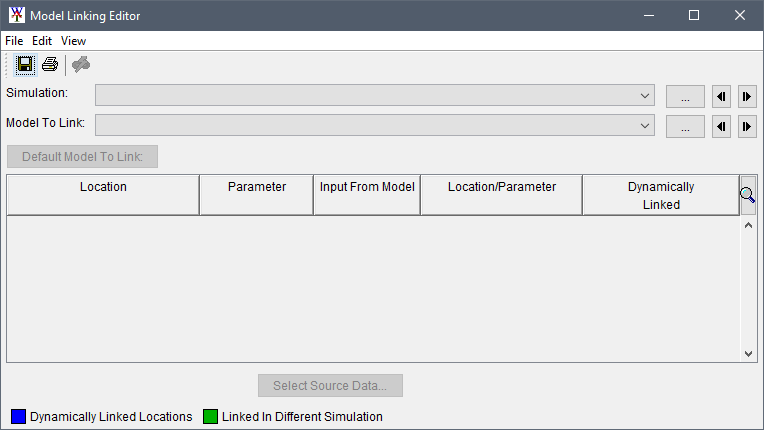Expand the Model To Link dropdown
The width and height of the screenshot is (764, 430).
point(375,126)
